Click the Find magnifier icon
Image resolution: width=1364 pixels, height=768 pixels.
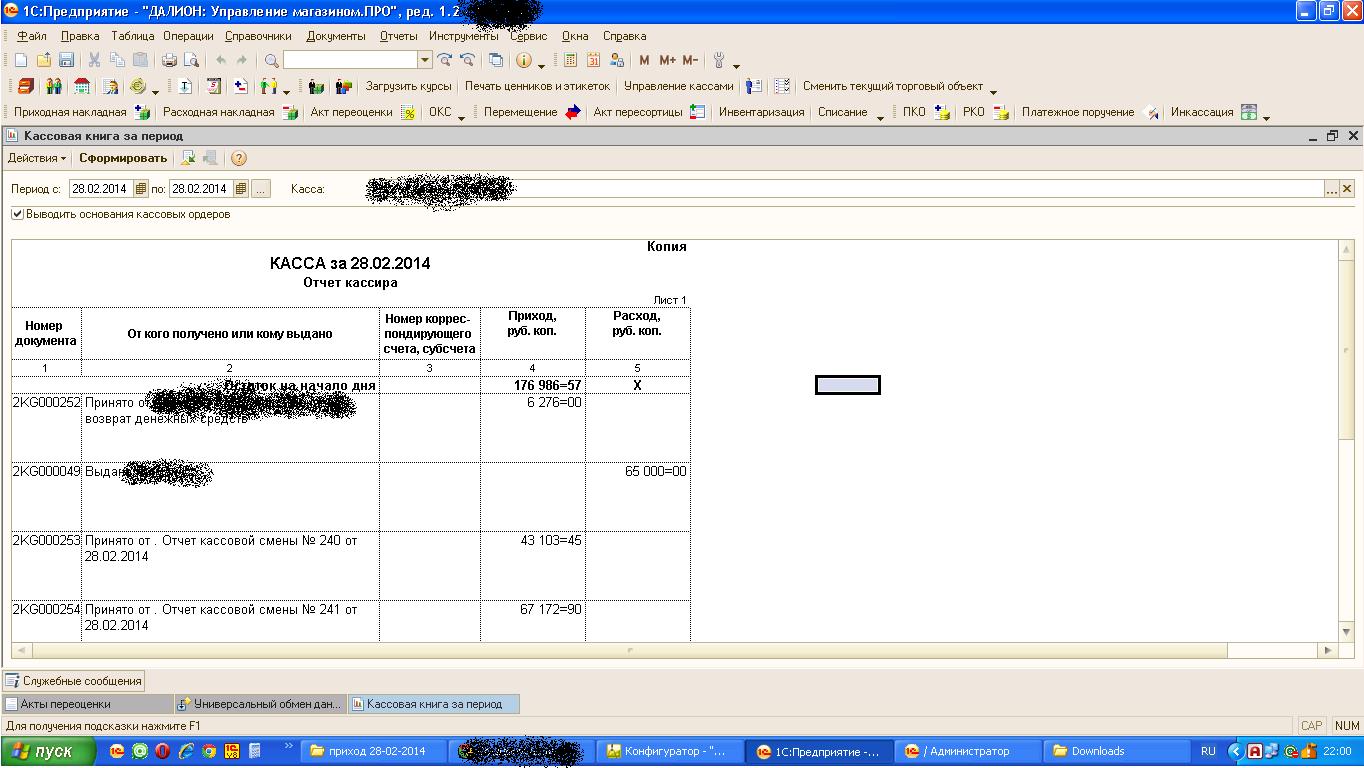[x=271, y=60]
